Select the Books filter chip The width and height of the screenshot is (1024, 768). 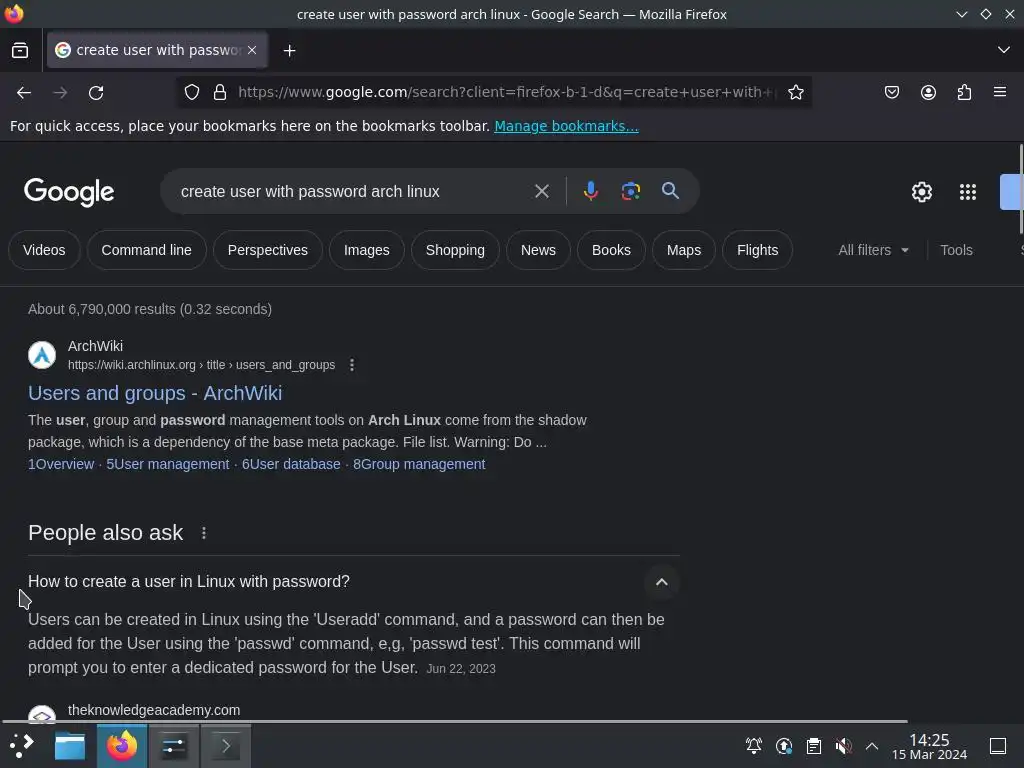(x=611, y=250)
